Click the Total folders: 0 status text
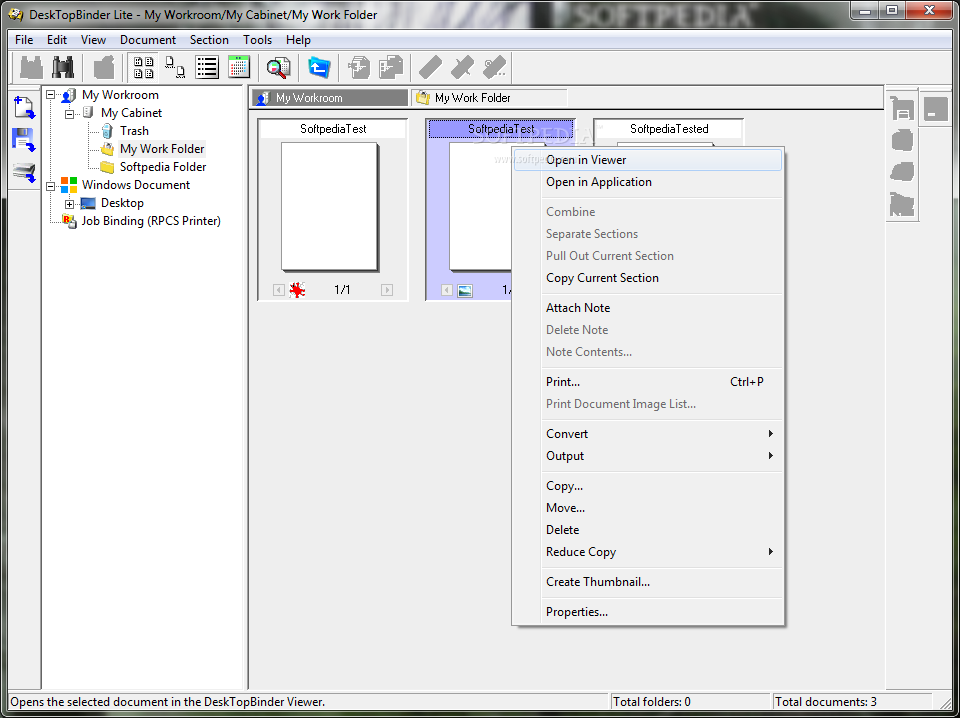The width and height of the screenshot is (960, 718). coord(652,702)
